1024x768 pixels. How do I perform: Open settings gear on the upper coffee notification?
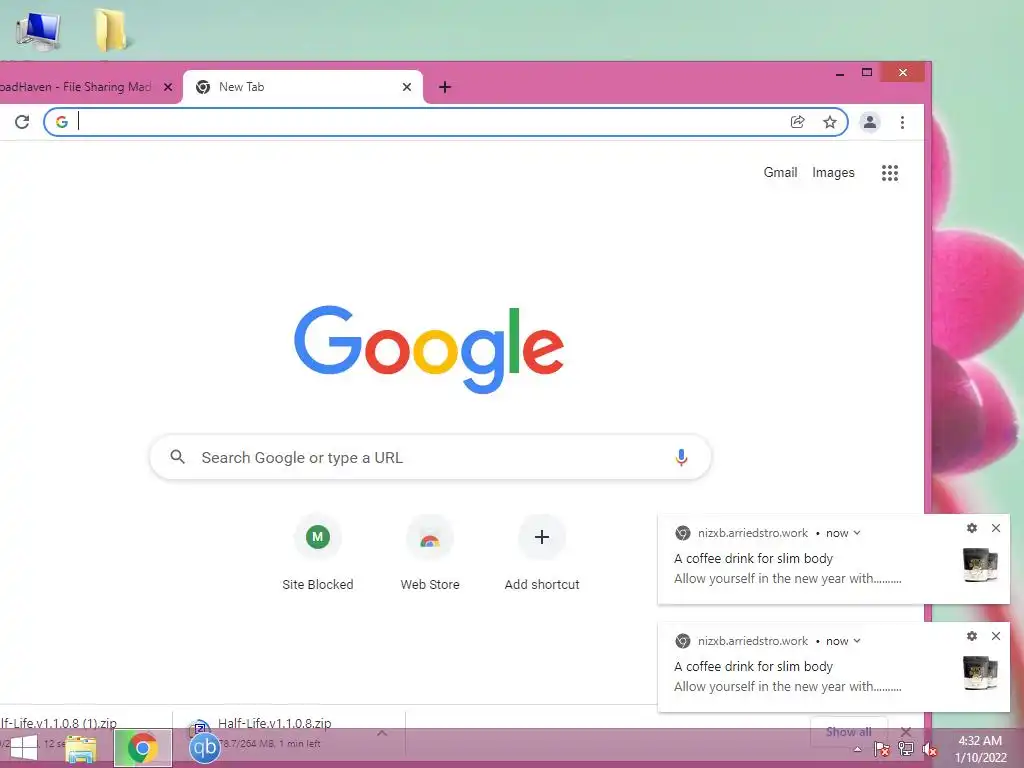tap(972, 528)
